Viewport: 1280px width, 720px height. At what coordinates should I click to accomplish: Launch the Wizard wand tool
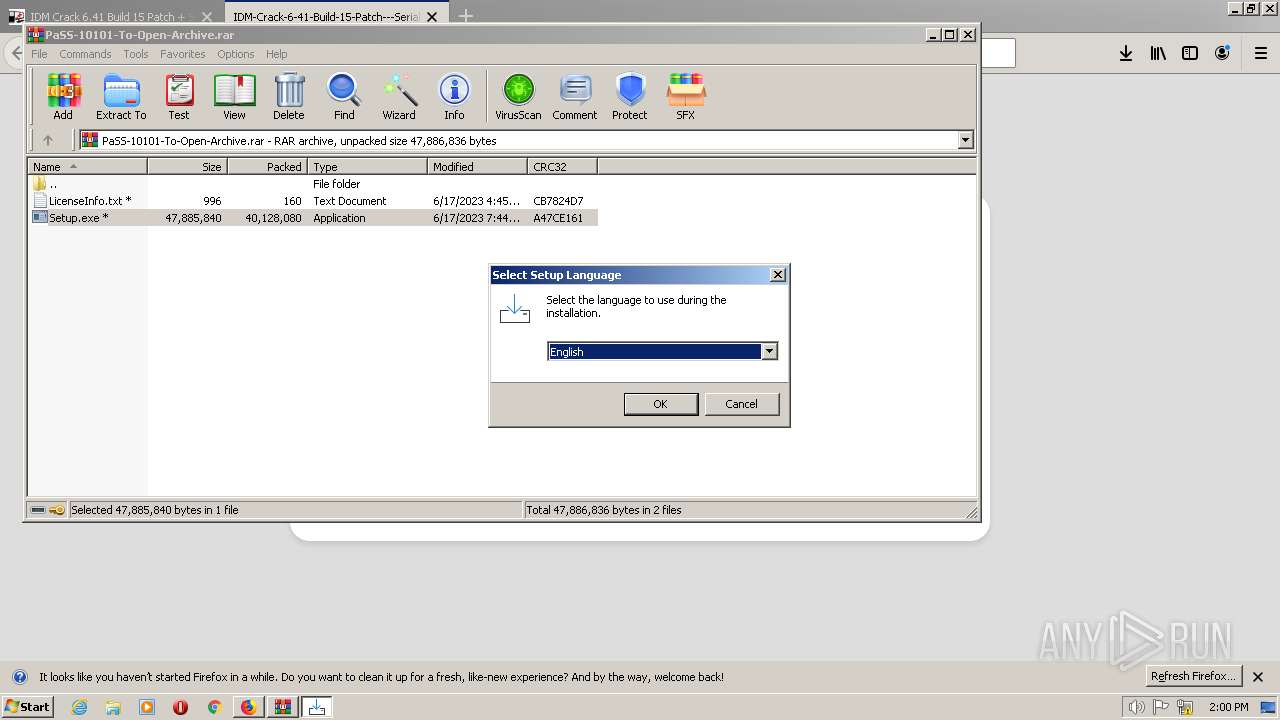(x=399, y=97)
